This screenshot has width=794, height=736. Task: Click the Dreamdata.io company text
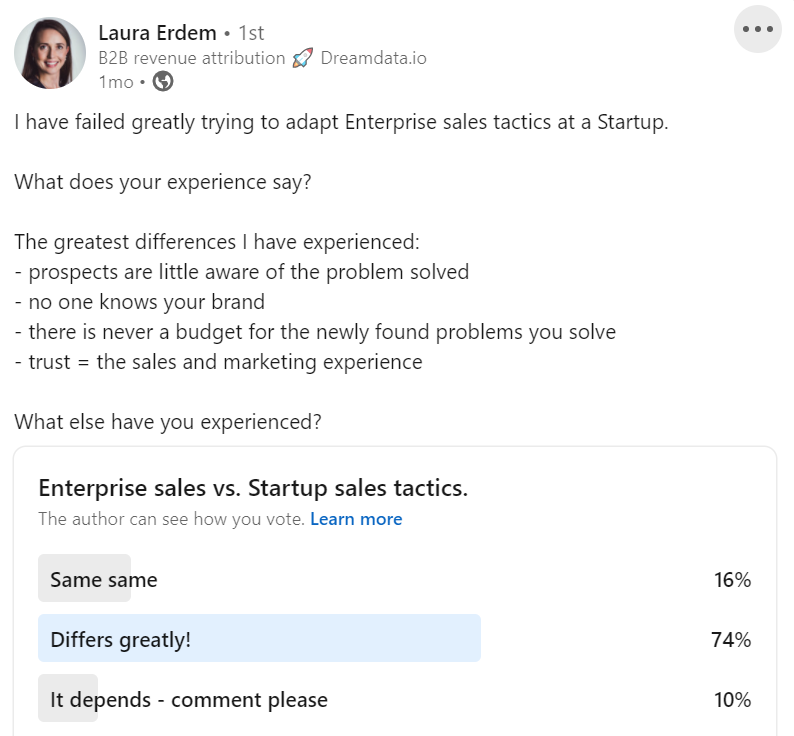click(373, 58)
